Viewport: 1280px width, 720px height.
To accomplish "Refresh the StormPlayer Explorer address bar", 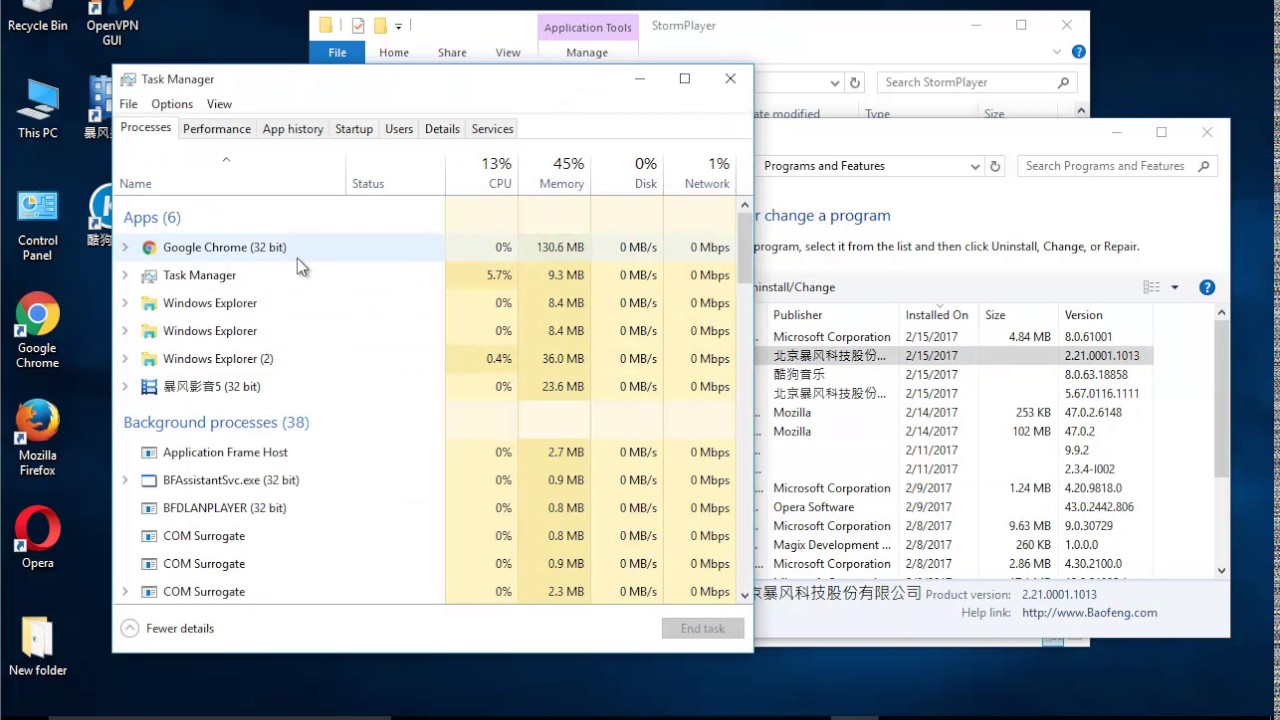I will 855,83.
